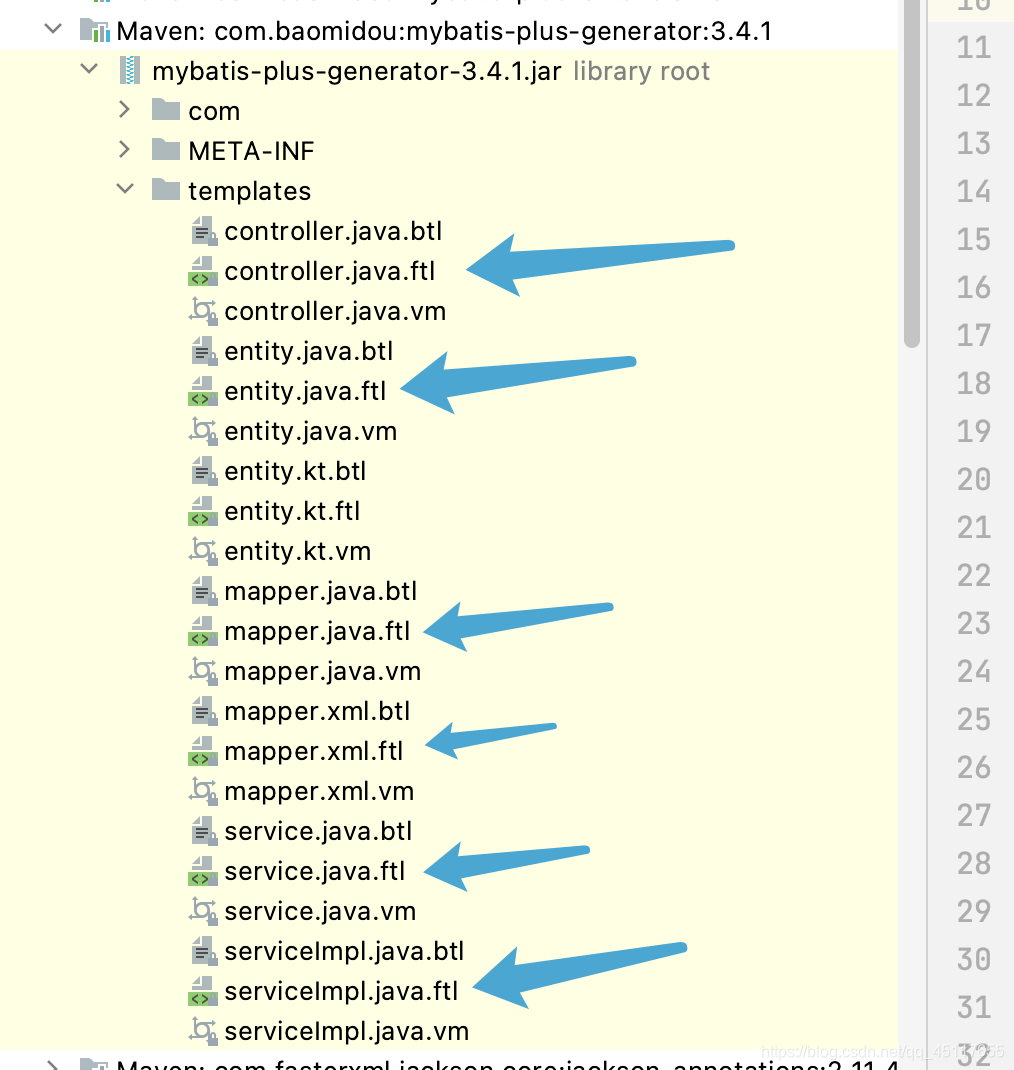The image size is (1014, 1070).
Task: Click the serviceImpl.java.btl file icon
Action: pyautogui.click(x=203, y=951)
